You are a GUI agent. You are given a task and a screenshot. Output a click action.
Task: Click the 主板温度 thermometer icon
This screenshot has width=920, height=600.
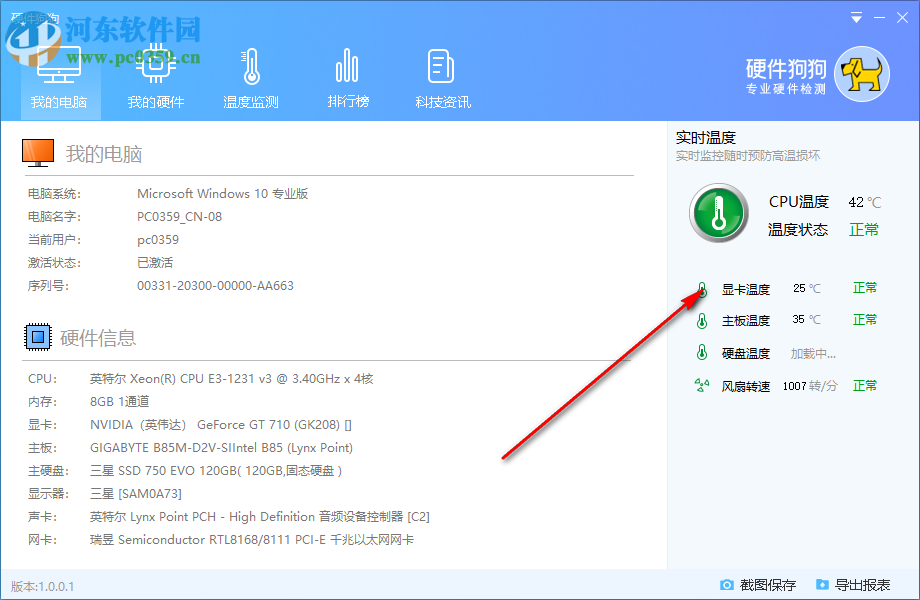point(702,320)
